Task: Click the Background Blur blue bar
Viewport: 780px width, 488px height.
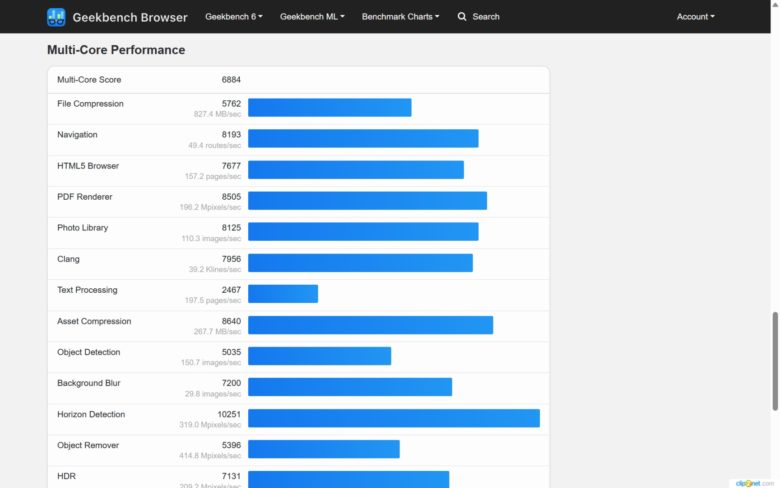Action: click(x=350, y=387)
